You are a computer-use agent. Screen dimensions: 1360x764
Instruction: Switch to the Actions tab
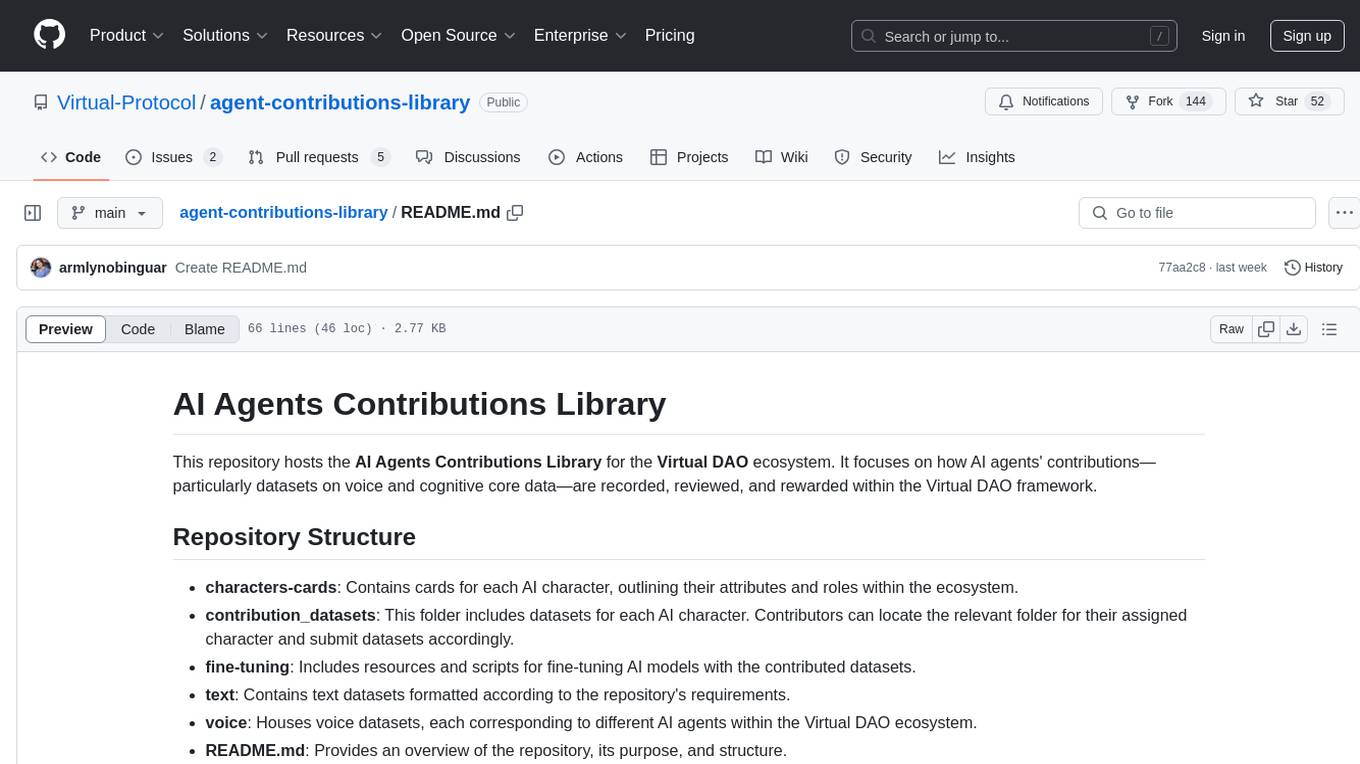click(586, 157)
